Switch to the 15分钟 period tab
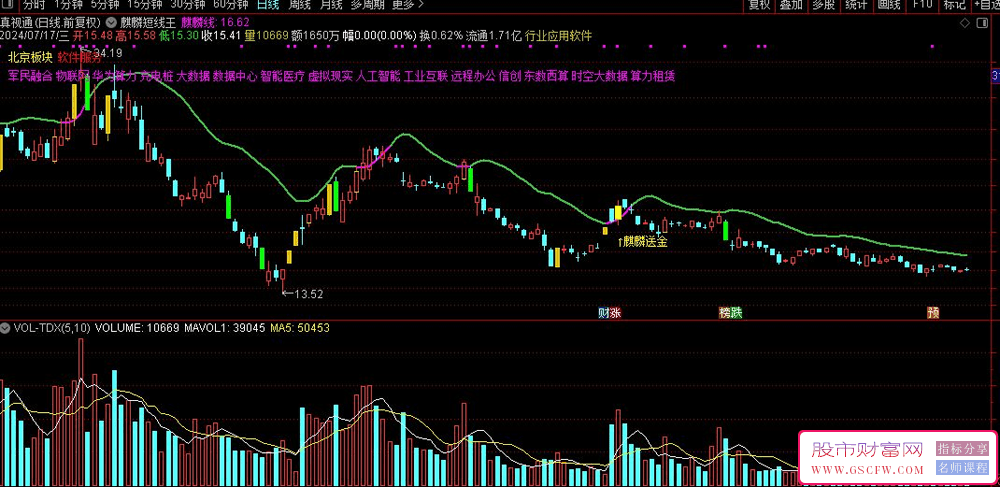The image size is (1000, 487). click(144, 4)
